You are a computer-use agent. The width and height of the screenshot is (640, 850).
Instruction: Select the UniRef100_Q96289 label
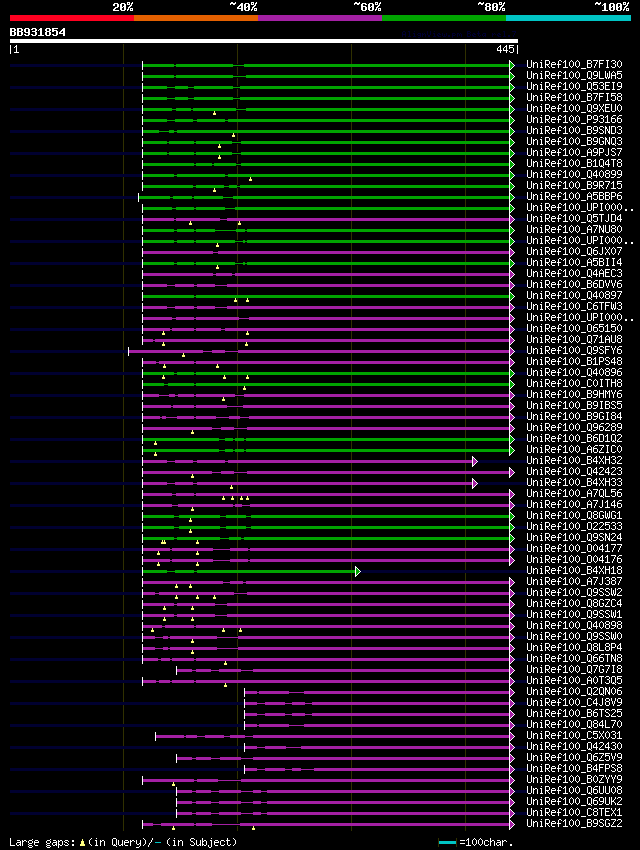[x=574, y=427]
